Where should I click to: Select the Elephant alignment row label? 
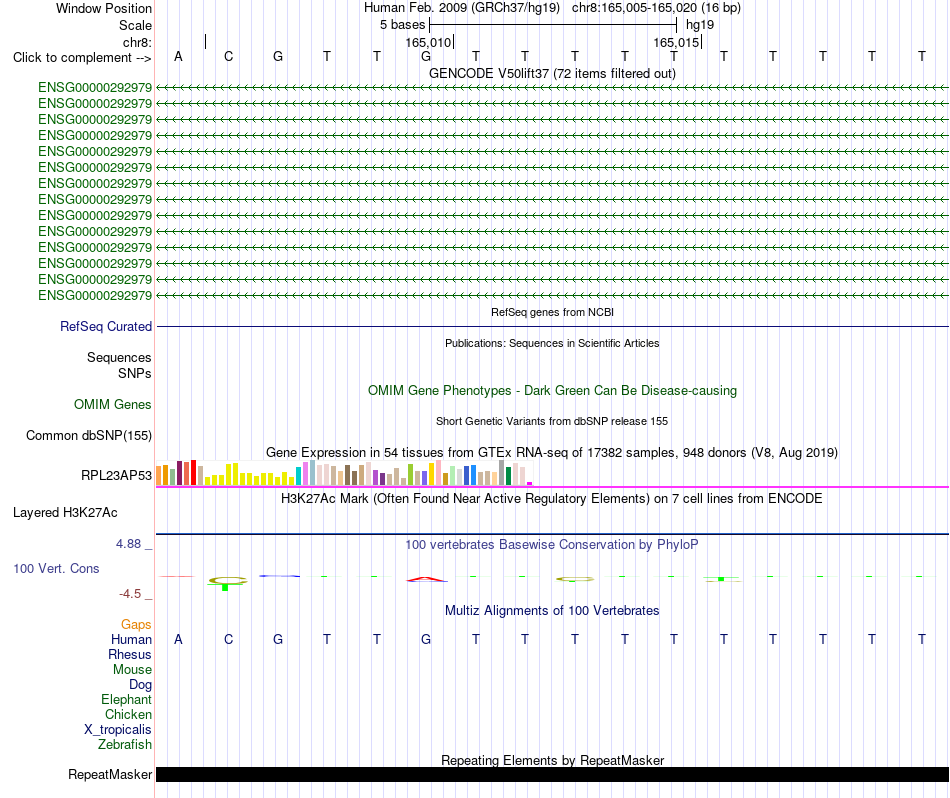127,700
